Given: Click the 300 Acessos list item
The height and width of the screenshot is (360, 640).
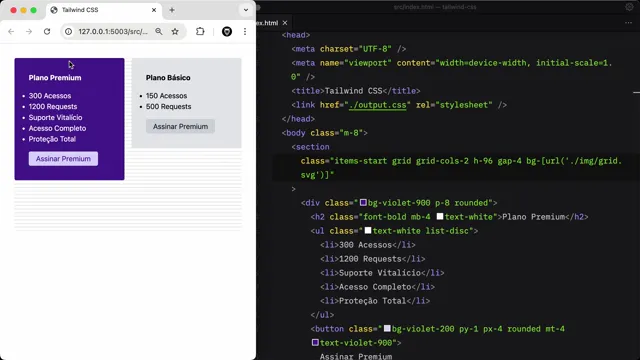Looking at the screenshot, I should [50, 96].
